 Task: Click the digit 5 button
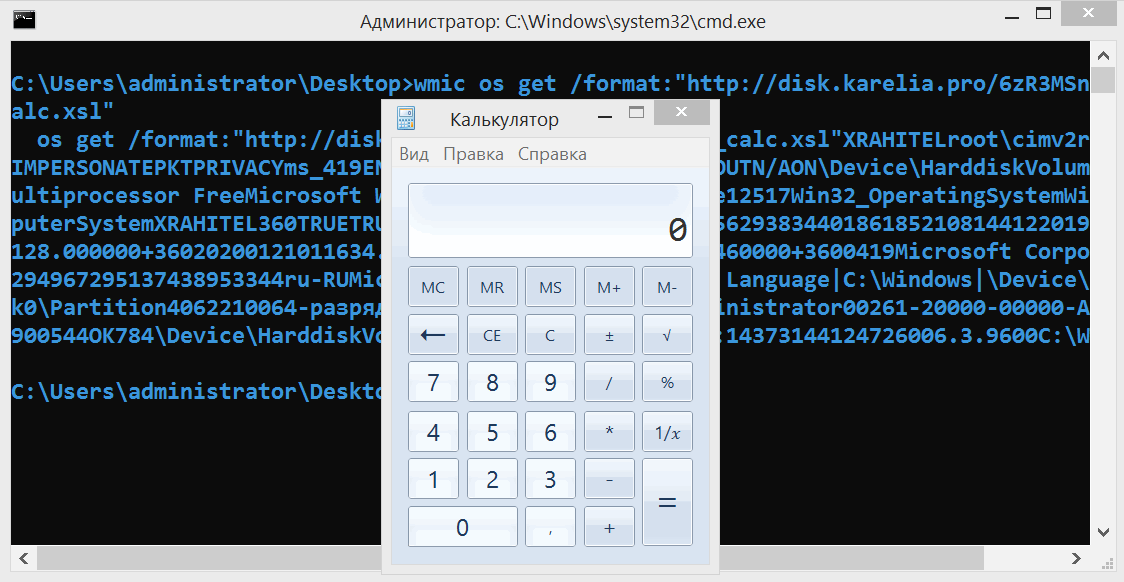(x=492, y=431)
